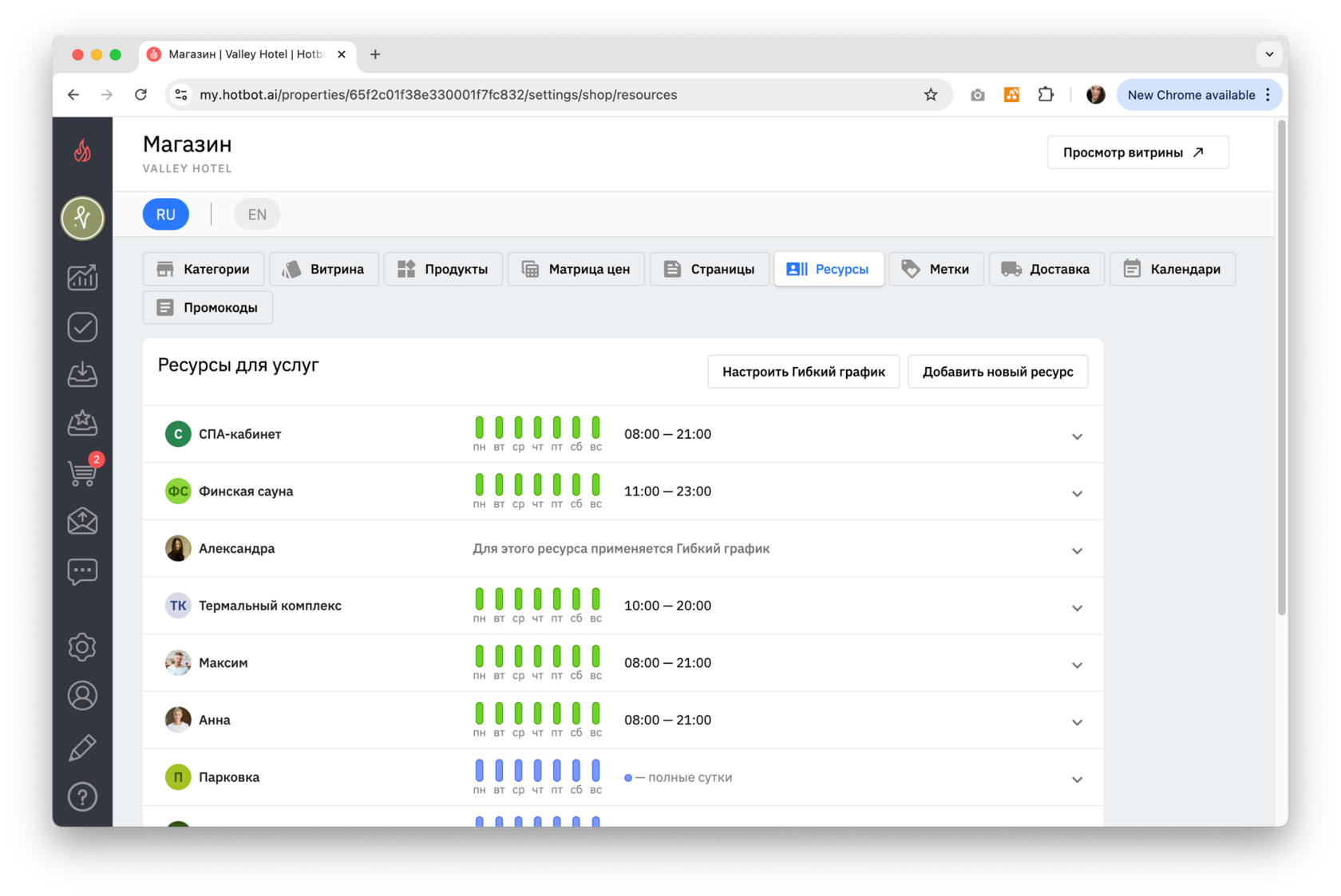The width and height of the screenshot is (1341, 896).
Task: Click the green С avatar of СПА-кабинет
Action: click(x=178, y=434)
